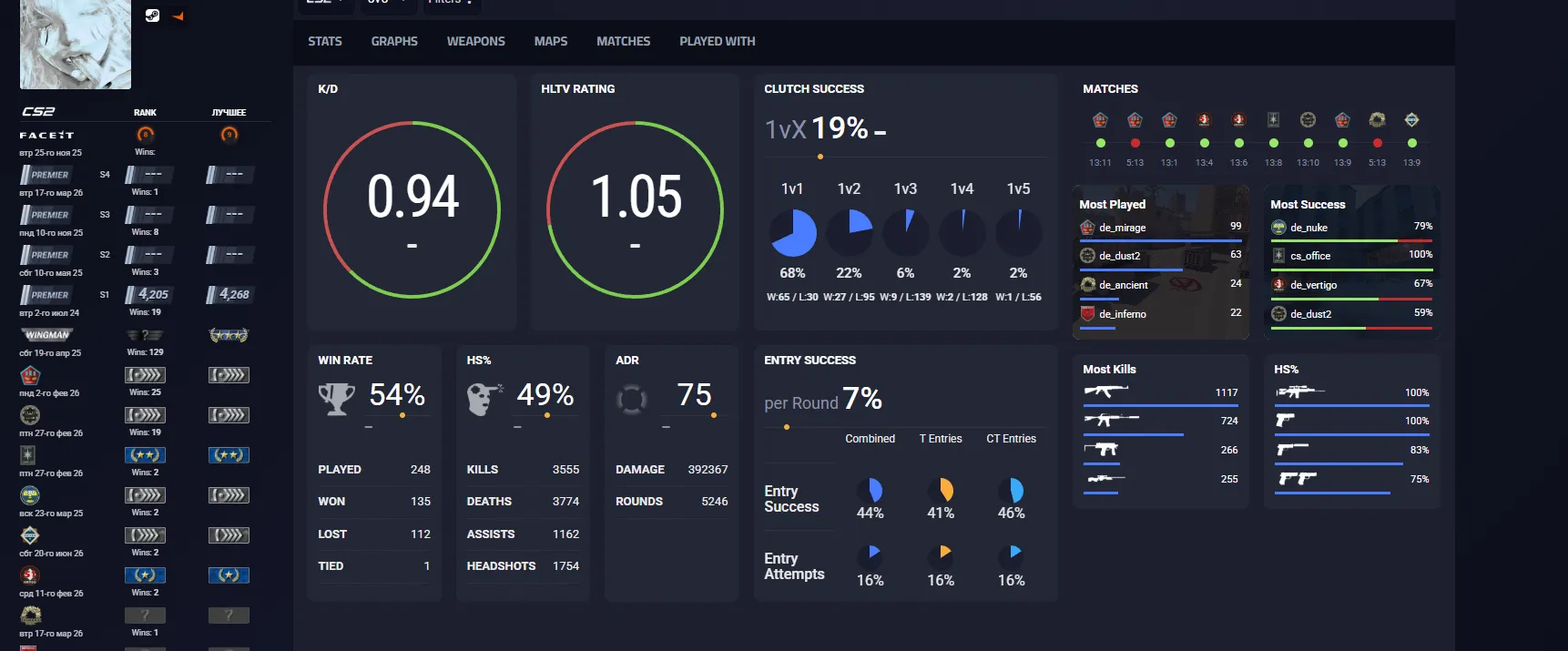This screenshot has width=1568, height=651.
Task: Open the GRAPHS tab
Action: [394, 41]
